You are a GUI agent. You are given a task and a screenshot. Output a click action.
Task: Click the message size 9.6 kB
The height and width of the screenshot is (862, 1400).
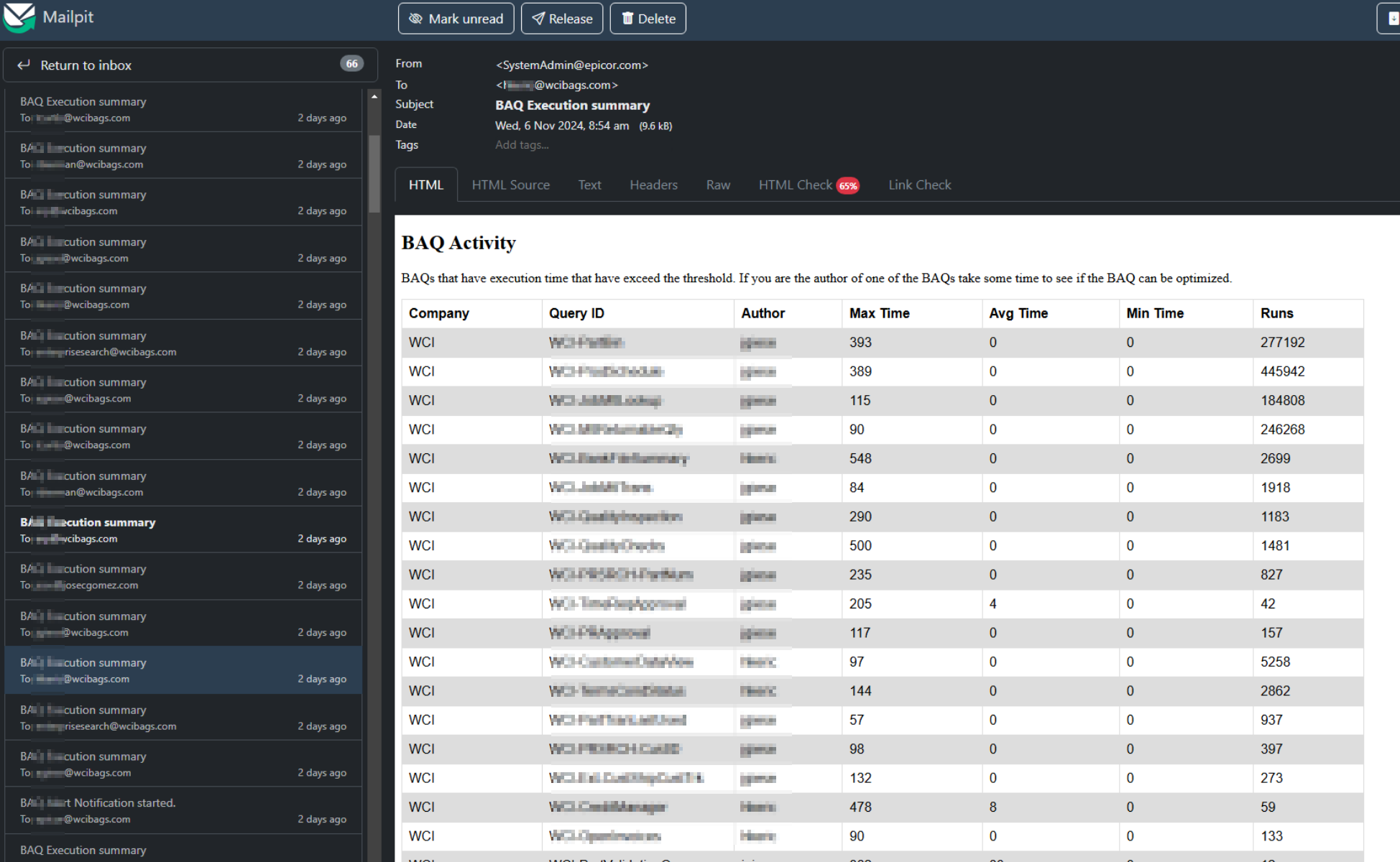[x=655, y=126]
